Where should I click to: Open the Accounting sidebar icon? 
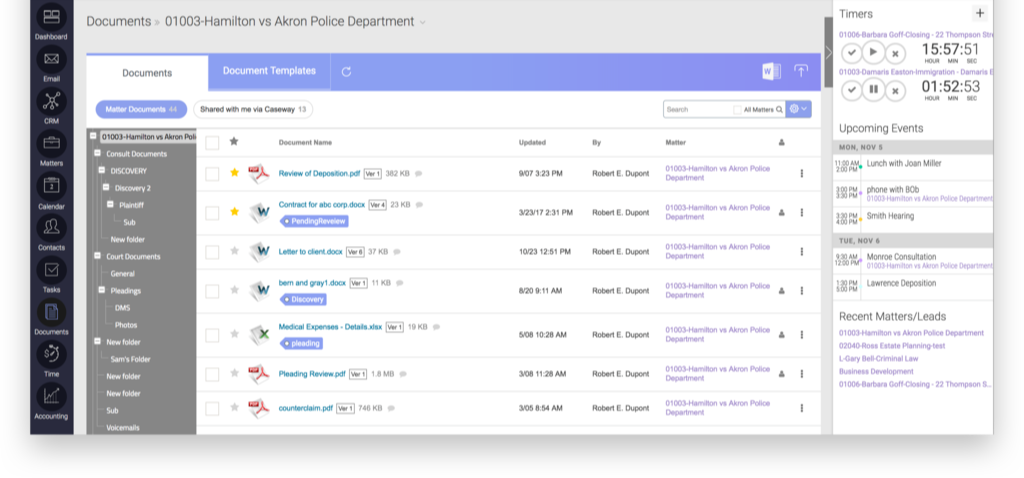coord(51,396)
